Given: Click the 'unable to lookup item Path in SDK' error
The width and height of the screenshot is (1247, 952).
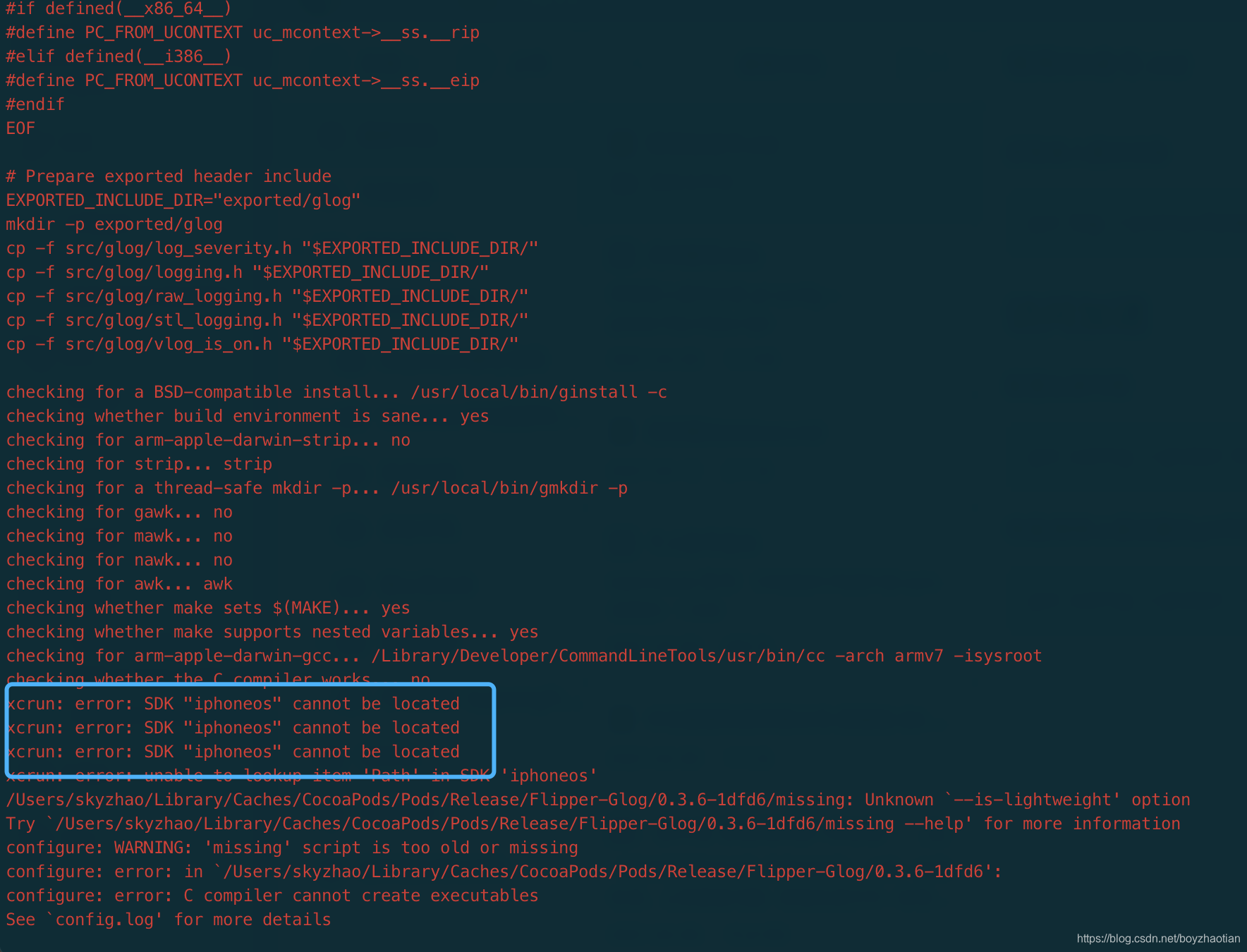Looking at the screenshot, I should (x=302, y=776).
